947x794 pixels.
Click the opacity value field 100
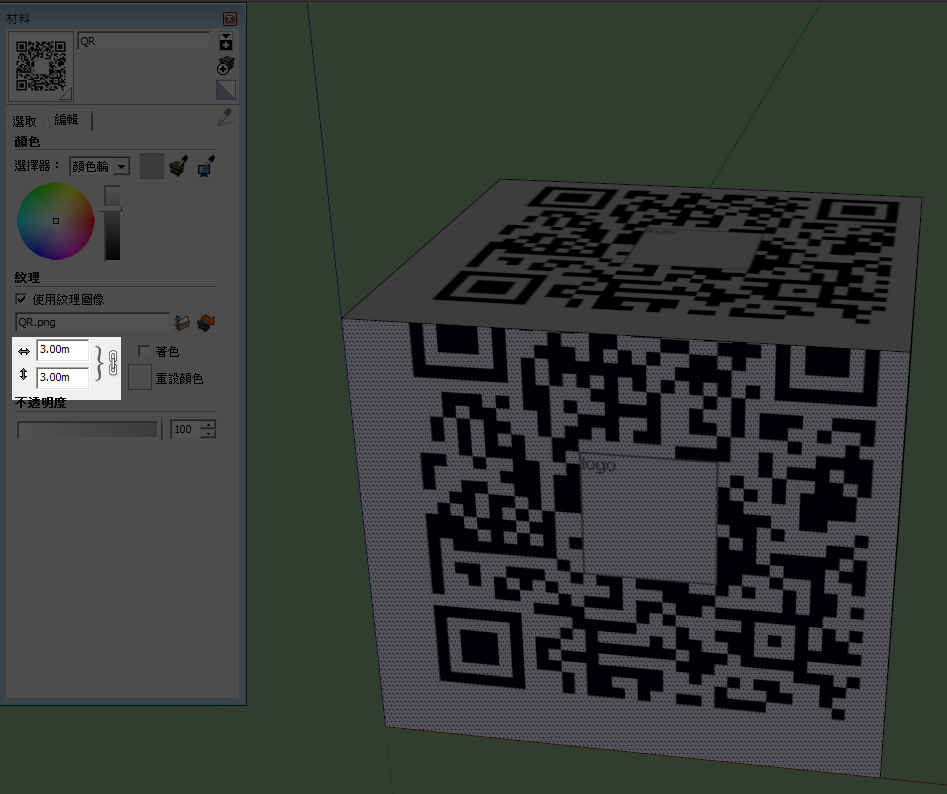185,429
